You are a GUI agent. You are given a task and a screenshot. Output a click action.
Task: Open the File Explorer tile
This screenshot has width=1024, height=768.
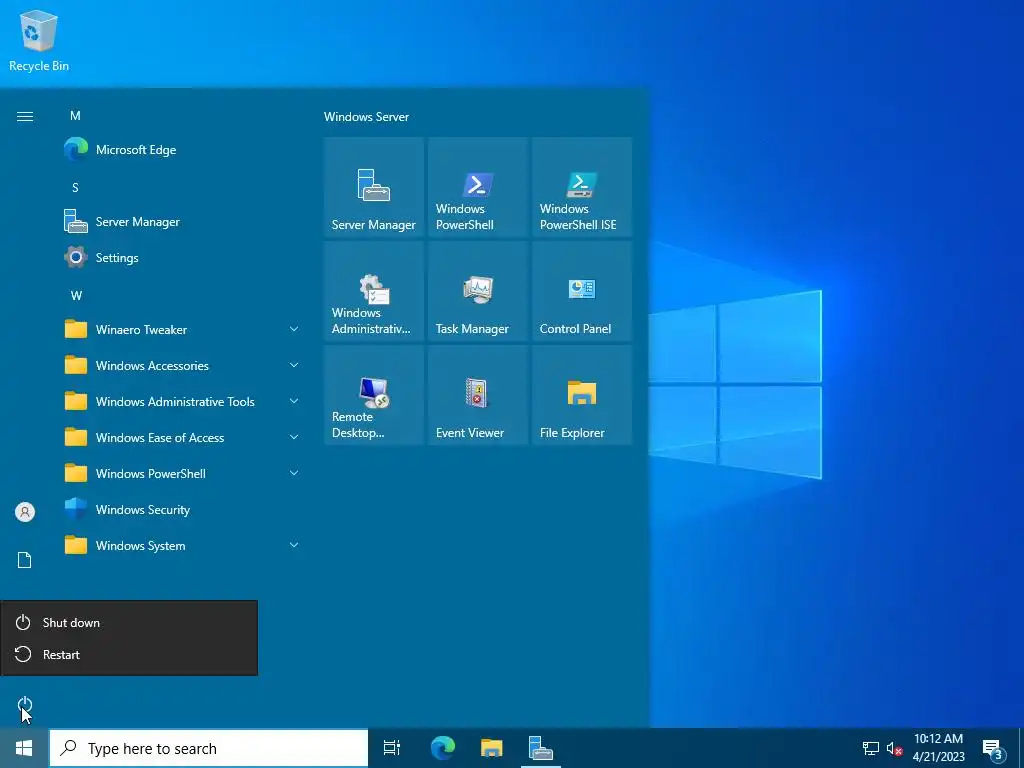pyautogui.click(x=582, y=395)
